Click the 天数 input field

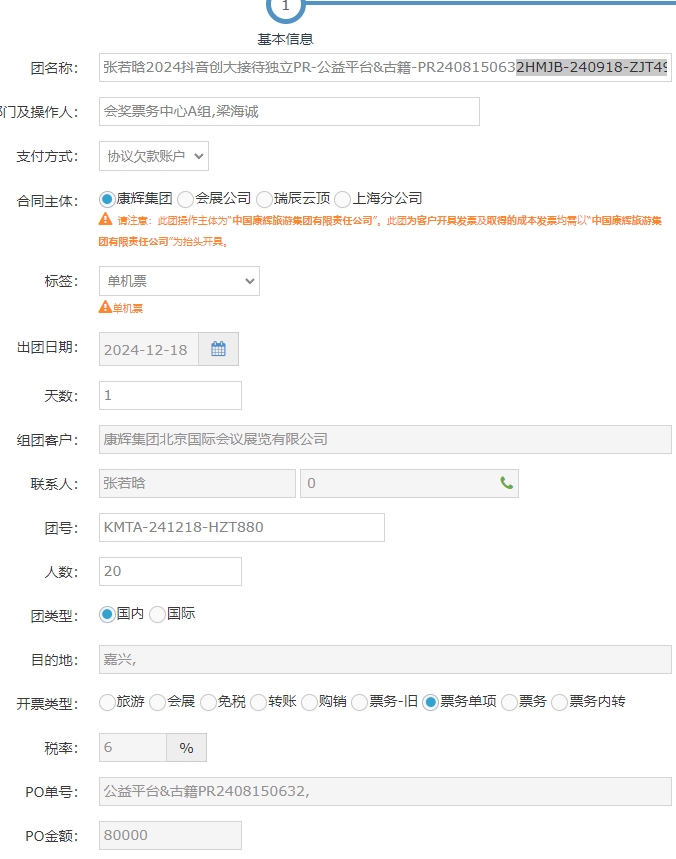point(170,396)
